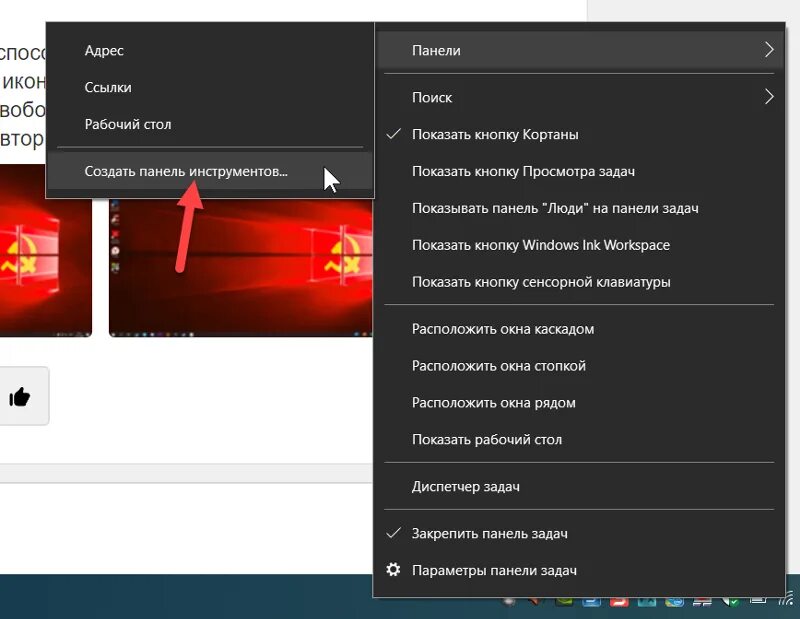
Task: Open the Поиск submenu entry
Action: coord(579,97)
